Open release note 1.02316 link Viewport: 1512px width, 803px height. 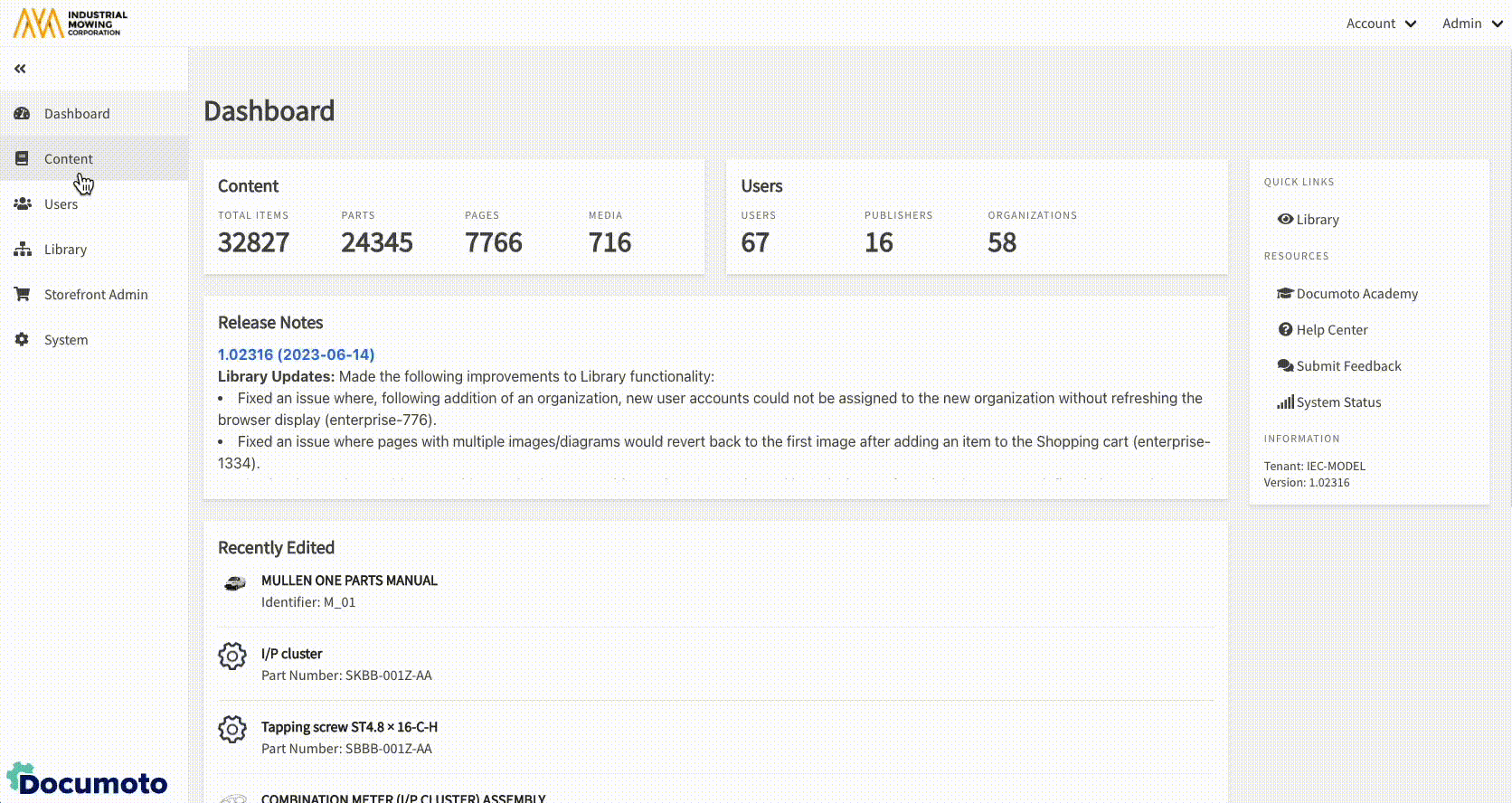click(x=296, y=354)
